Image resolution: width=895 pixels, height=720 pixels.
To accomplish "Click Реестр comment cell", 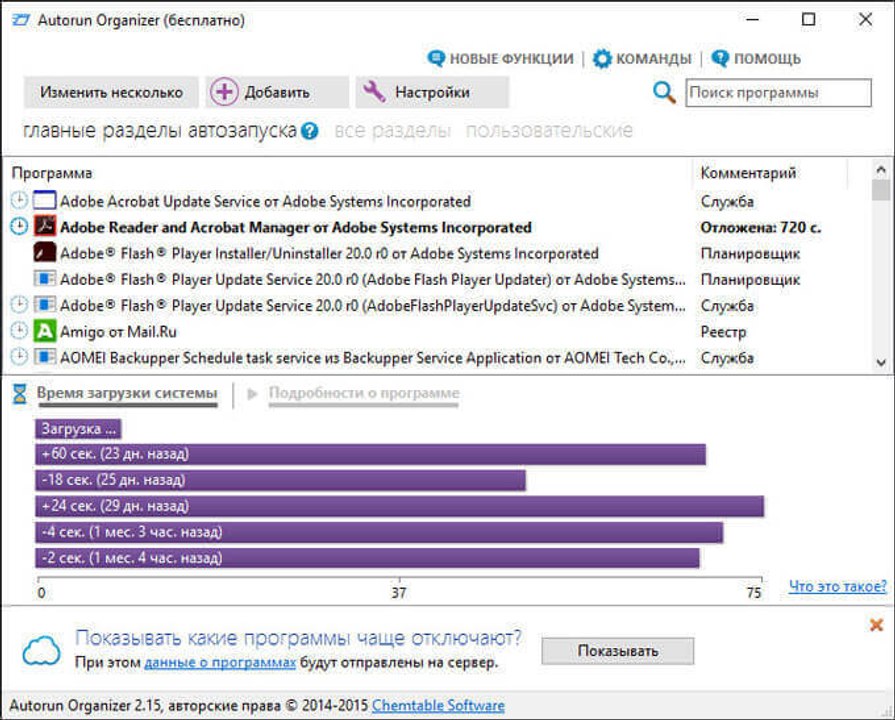I will pos(723,332).
